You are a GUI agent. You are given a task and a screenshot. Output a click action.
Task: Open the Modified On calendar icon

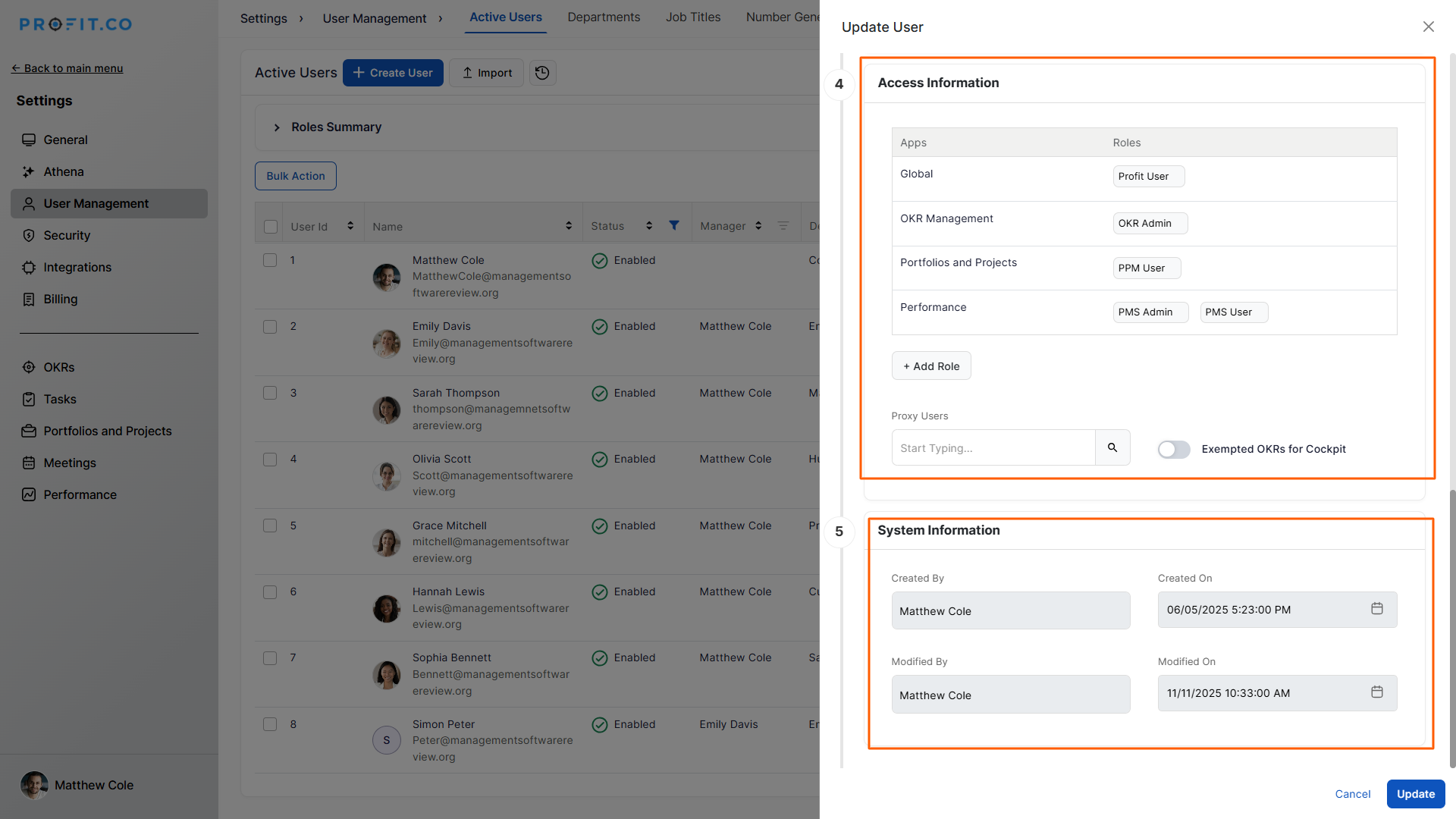1377,692
